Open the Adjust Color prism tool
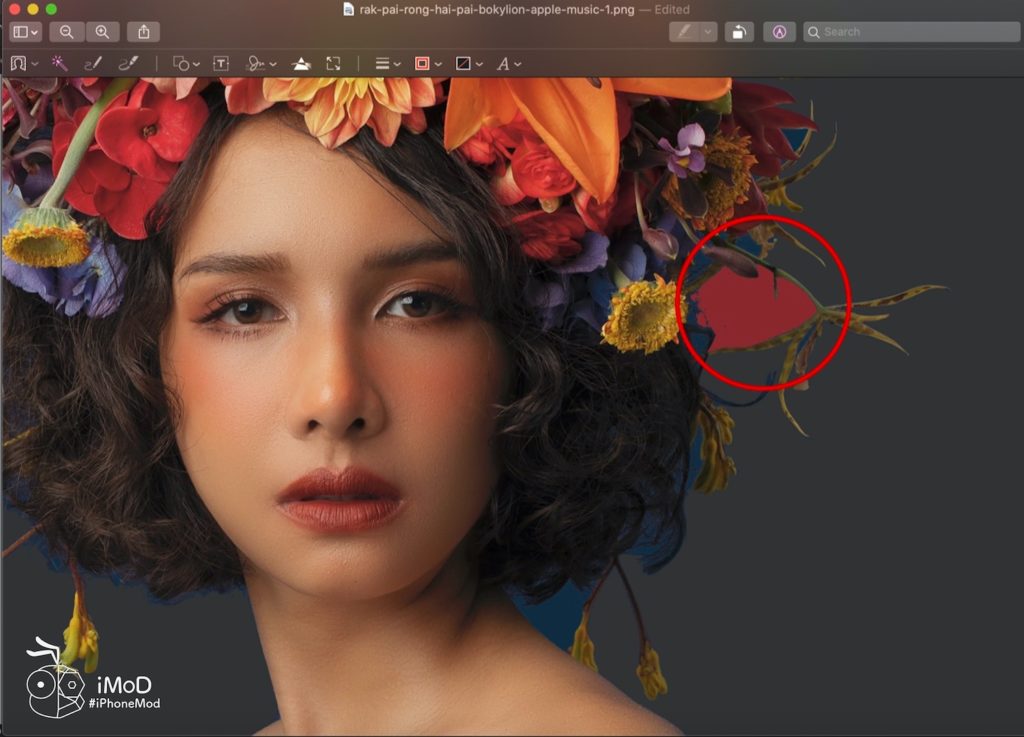This screenshot has width=1024, height=737. coord(301,63)
